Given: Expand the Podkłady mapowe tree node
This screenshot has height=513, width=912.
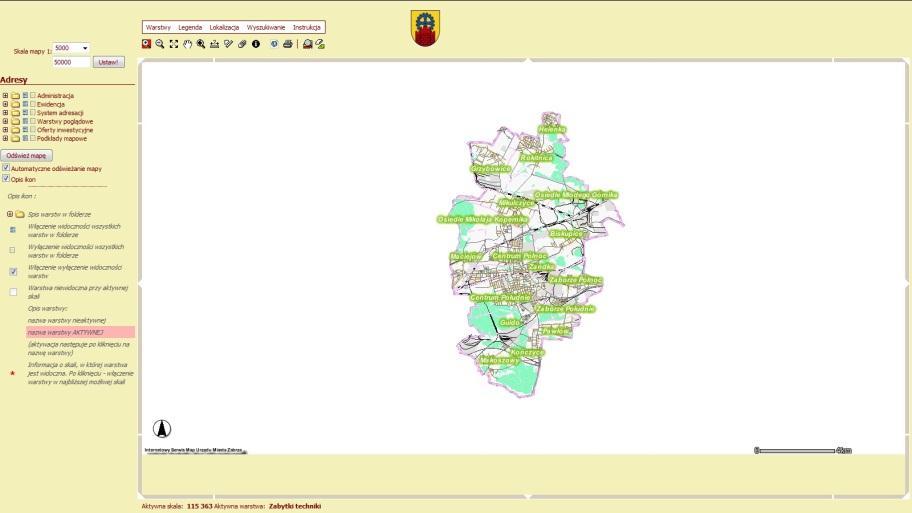Looking at the screenshot, I should (x=5, y=138).
